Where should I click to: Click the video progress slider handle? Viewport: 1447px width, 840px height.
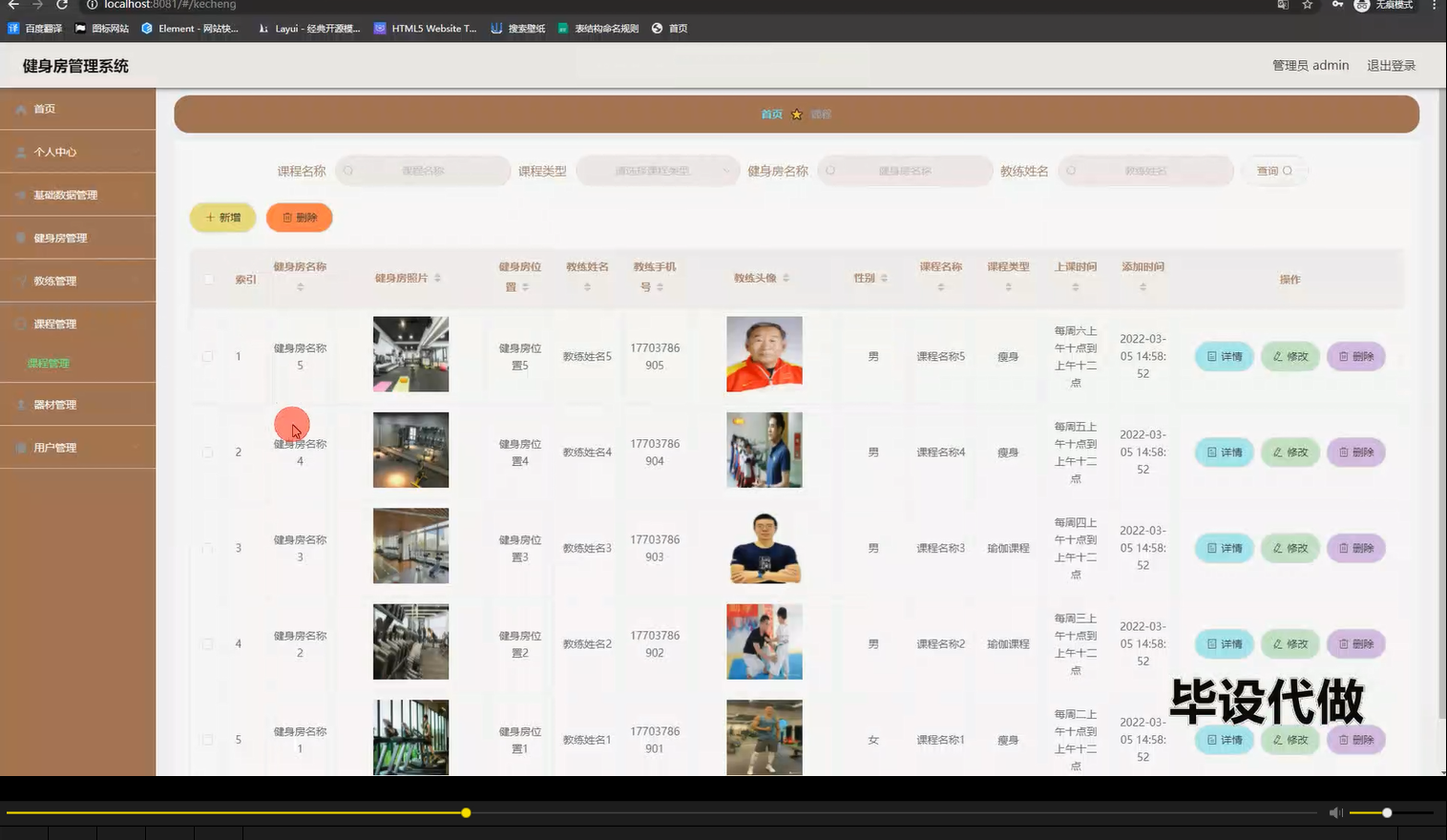click(466, 813)
